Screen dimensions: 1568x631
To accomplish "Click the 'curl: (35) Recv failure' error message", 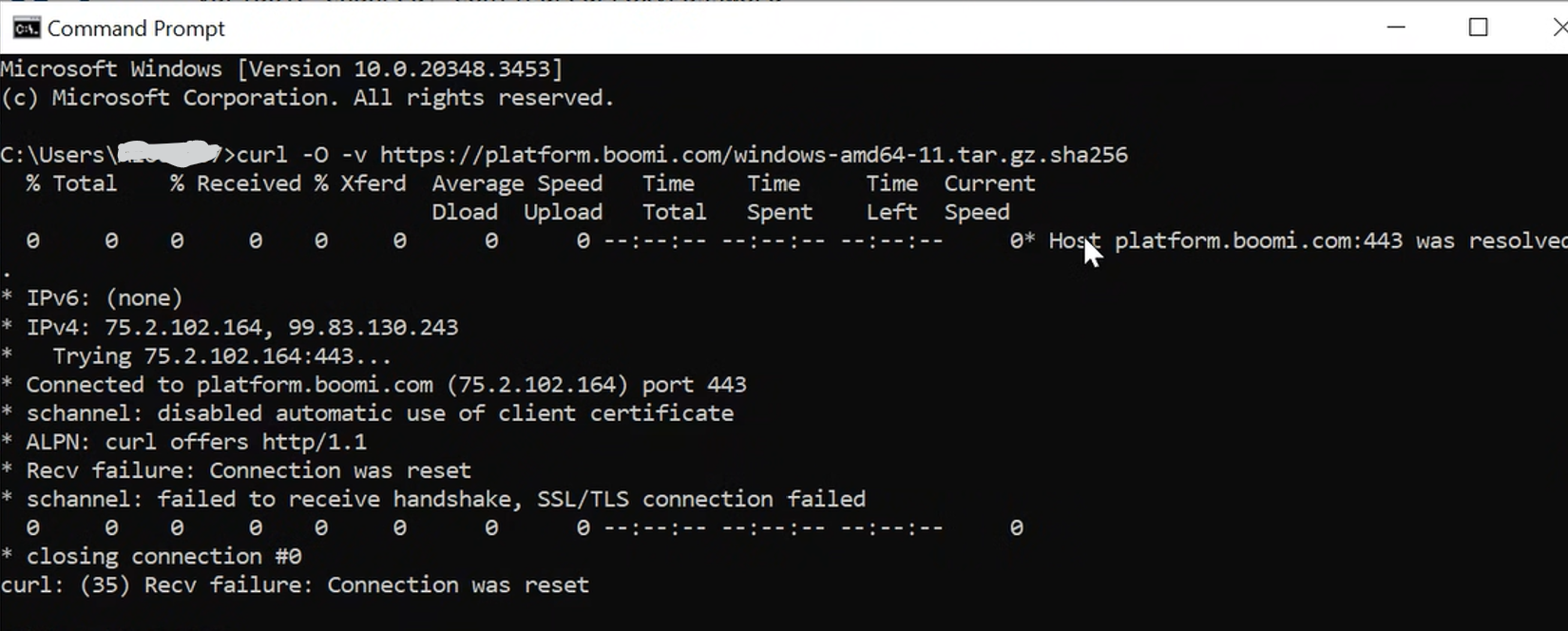I will (x=295, y=584).
